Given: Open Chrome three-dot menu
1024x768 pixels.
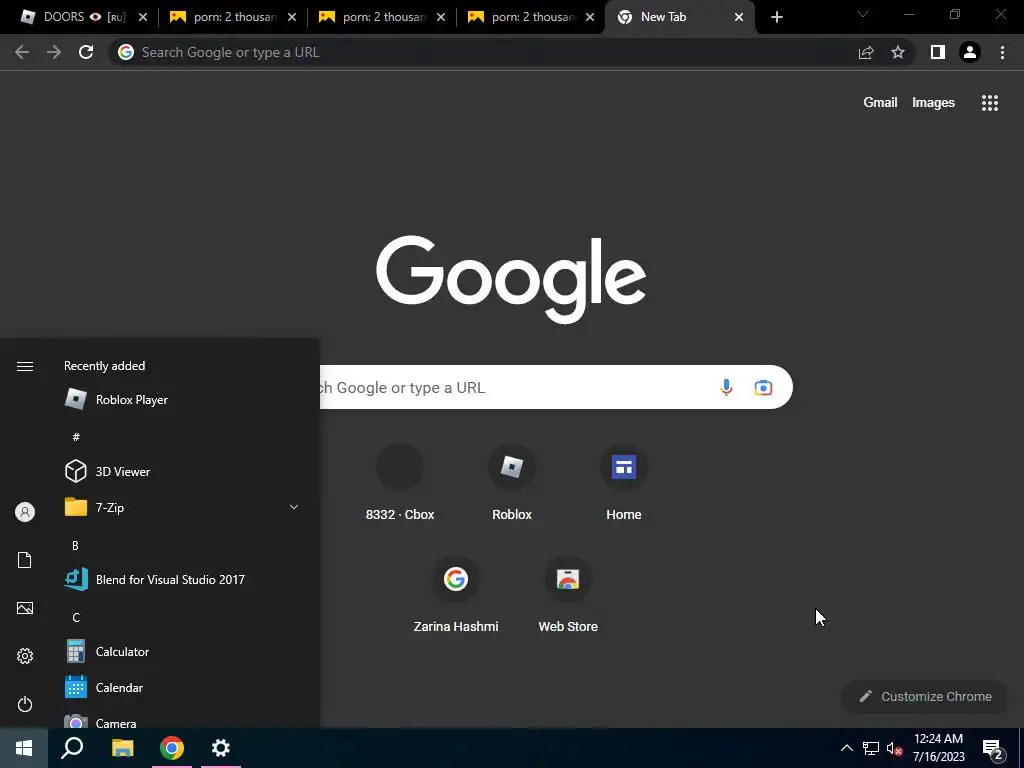Looking at the screenshot, I should [x=1002, y=52].
